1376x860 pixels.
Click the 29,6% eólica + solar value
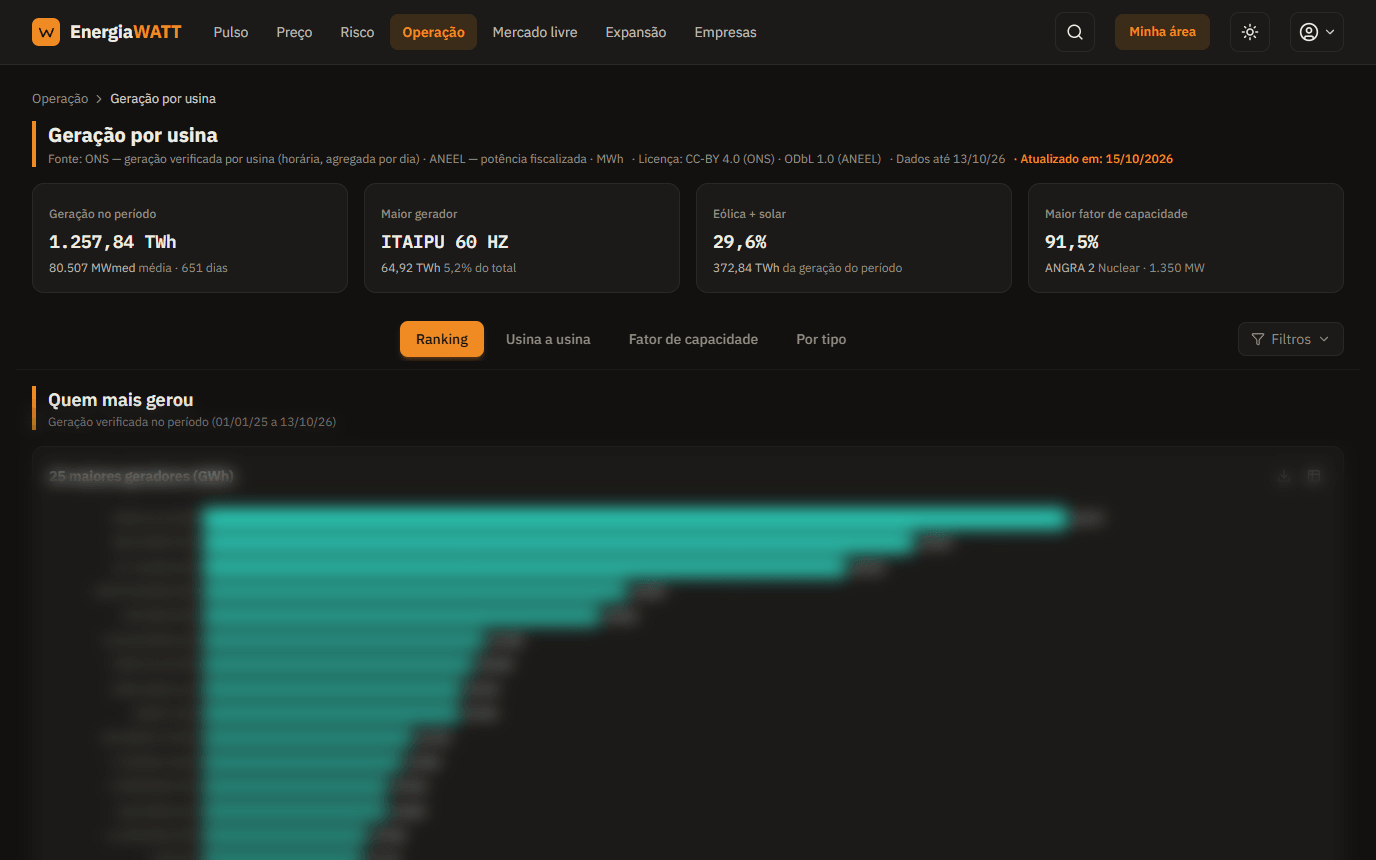click(x=740, y=242)
